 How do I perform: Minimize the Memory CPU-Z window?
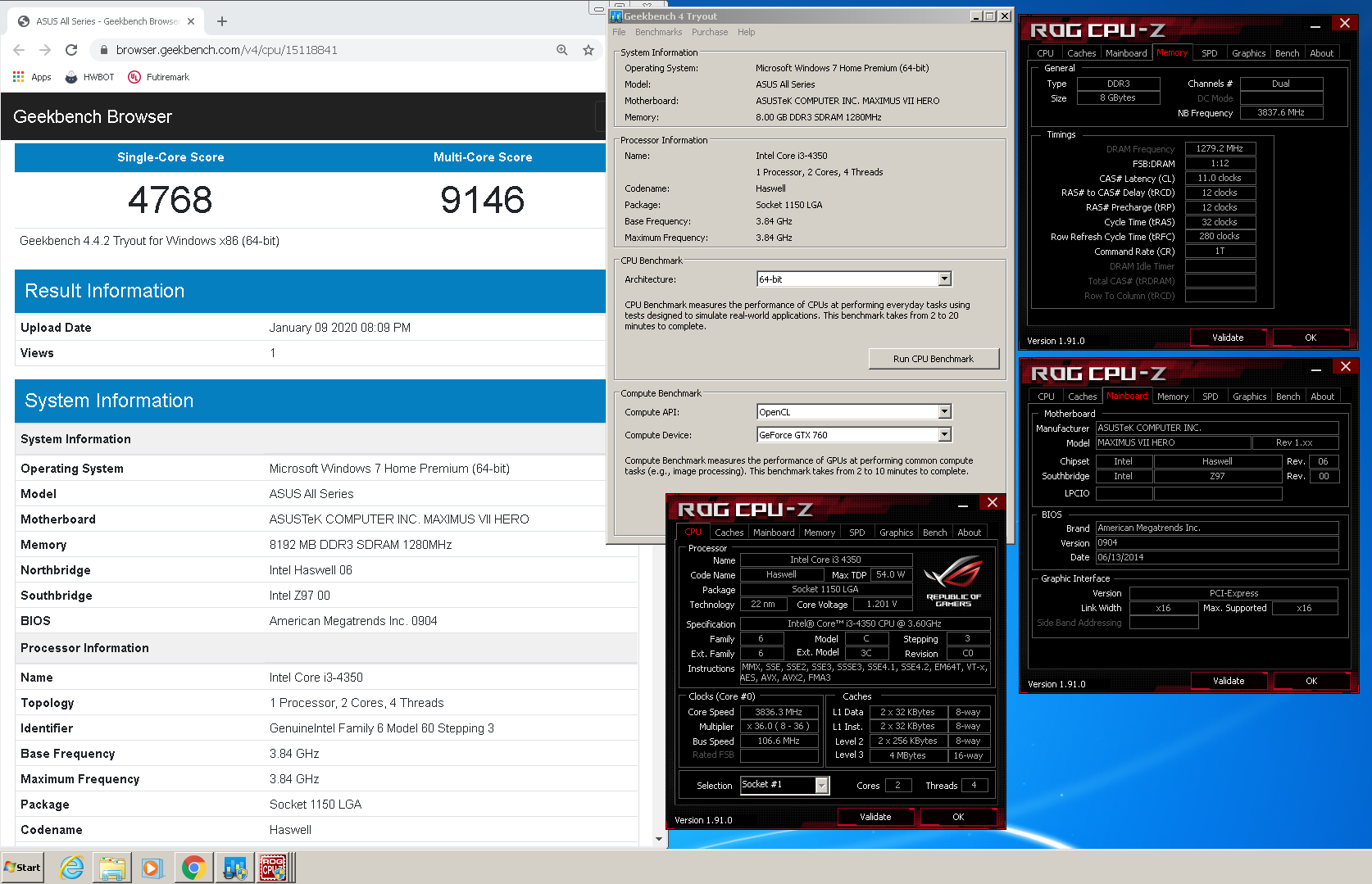coord(1315,26)
